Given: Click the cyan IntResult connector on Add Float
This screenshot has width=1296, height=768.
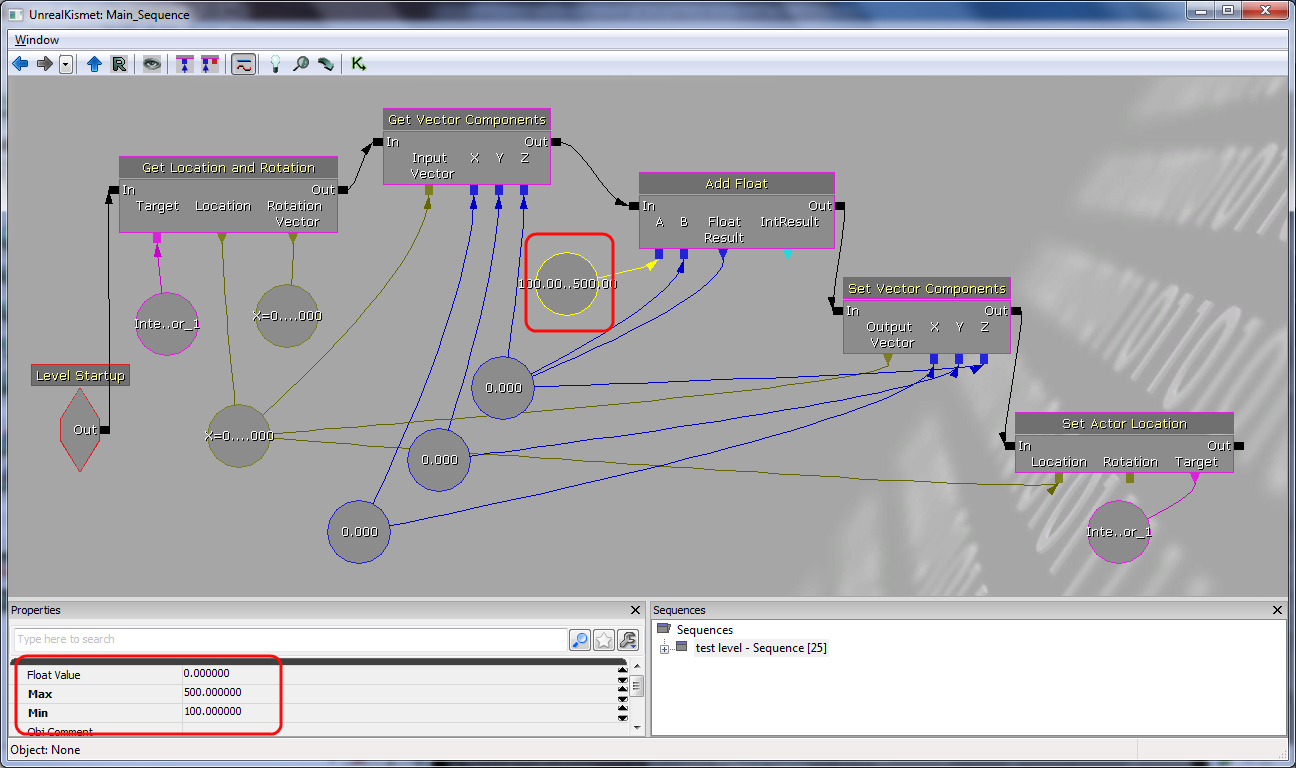Looking at the screenshot, I should (x=788, y=254).
